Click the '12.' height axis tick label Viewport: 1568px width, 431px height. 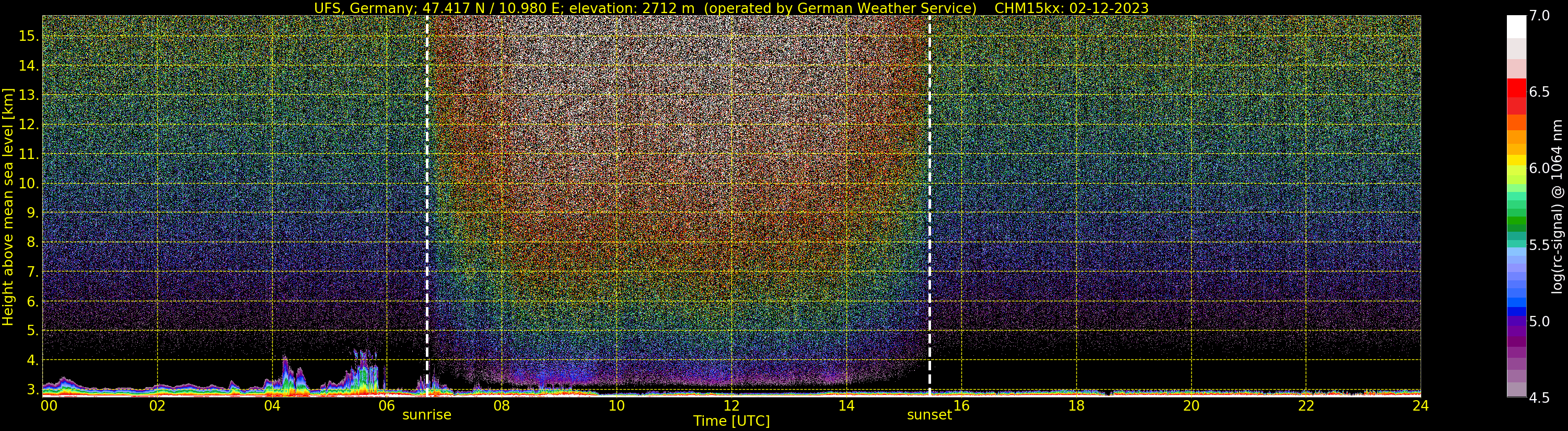[29, 124]
